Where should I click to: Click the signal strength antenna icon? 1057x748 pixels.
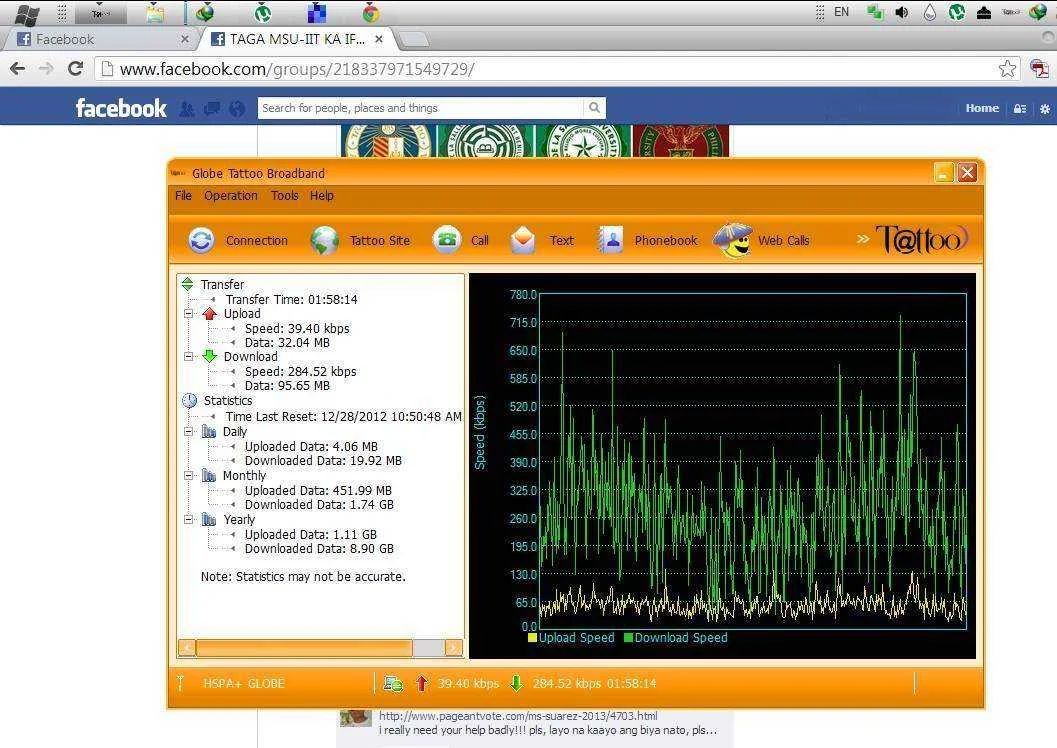click(181, 683)
